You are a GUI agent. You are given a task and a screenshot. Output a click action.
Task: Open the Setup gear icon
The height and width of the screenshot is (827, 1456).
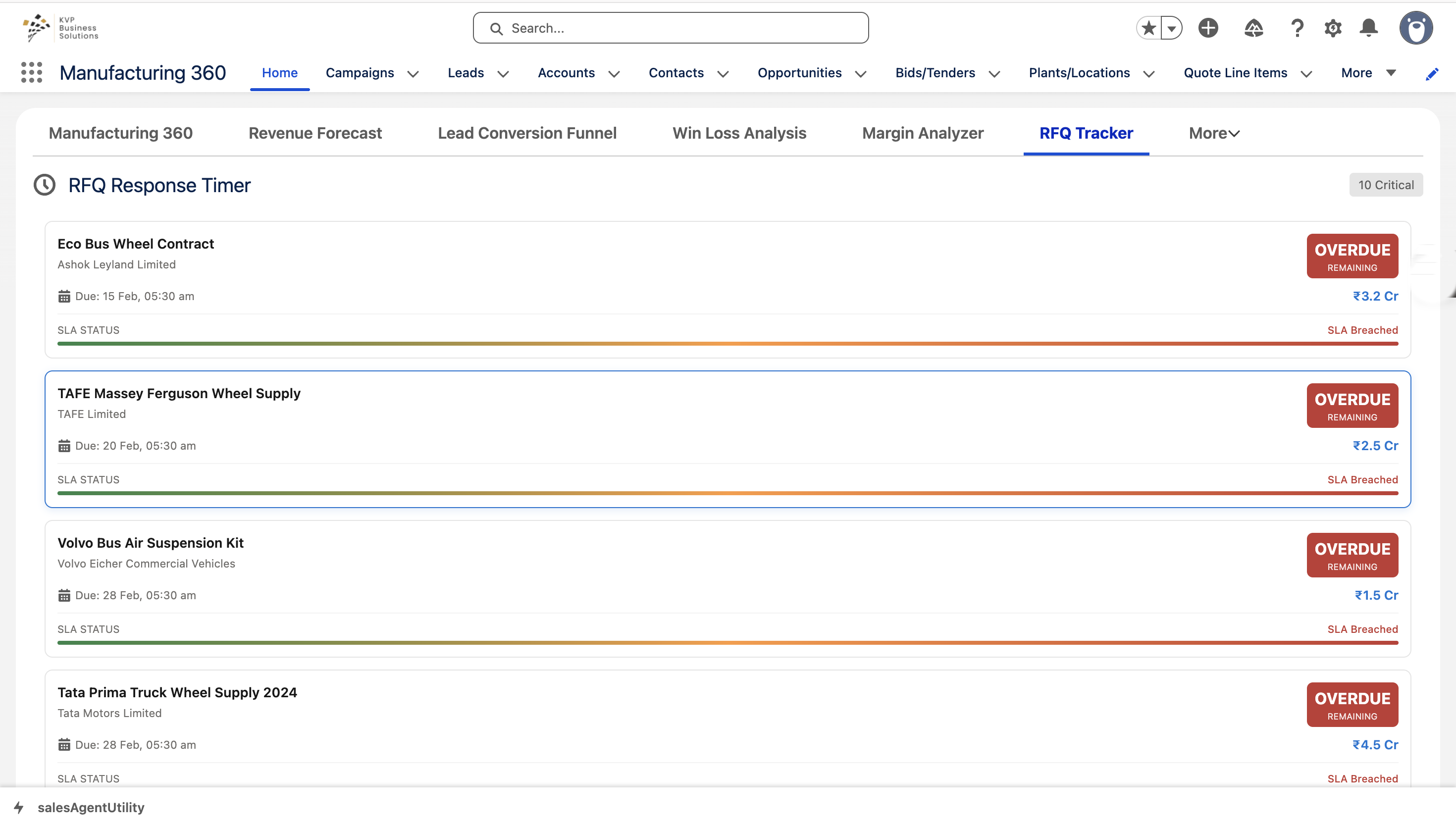(x=1332, y=28)
